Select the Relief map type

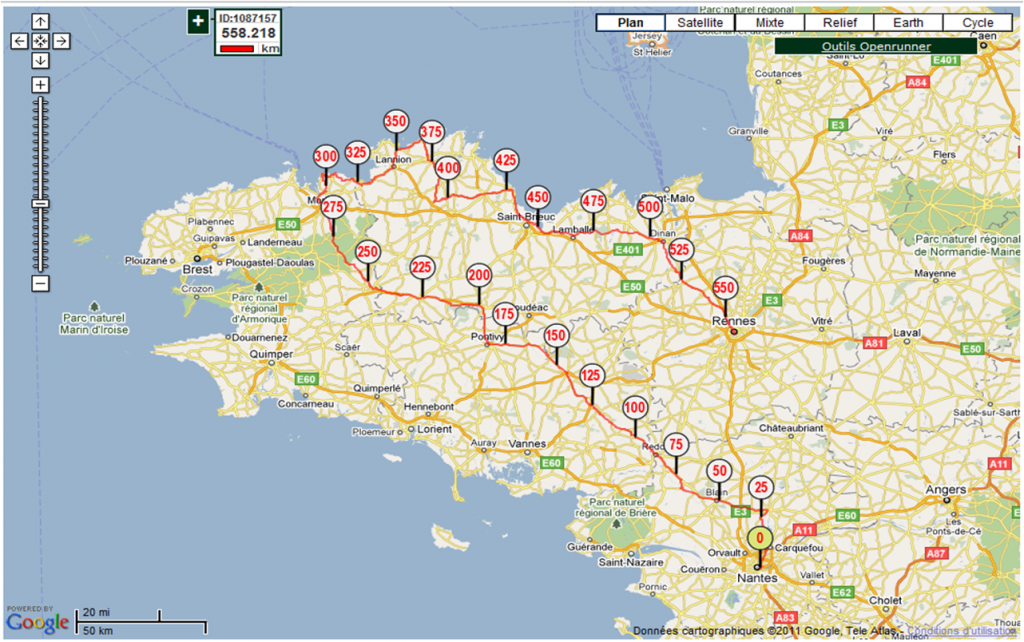(x=839, y=23)
